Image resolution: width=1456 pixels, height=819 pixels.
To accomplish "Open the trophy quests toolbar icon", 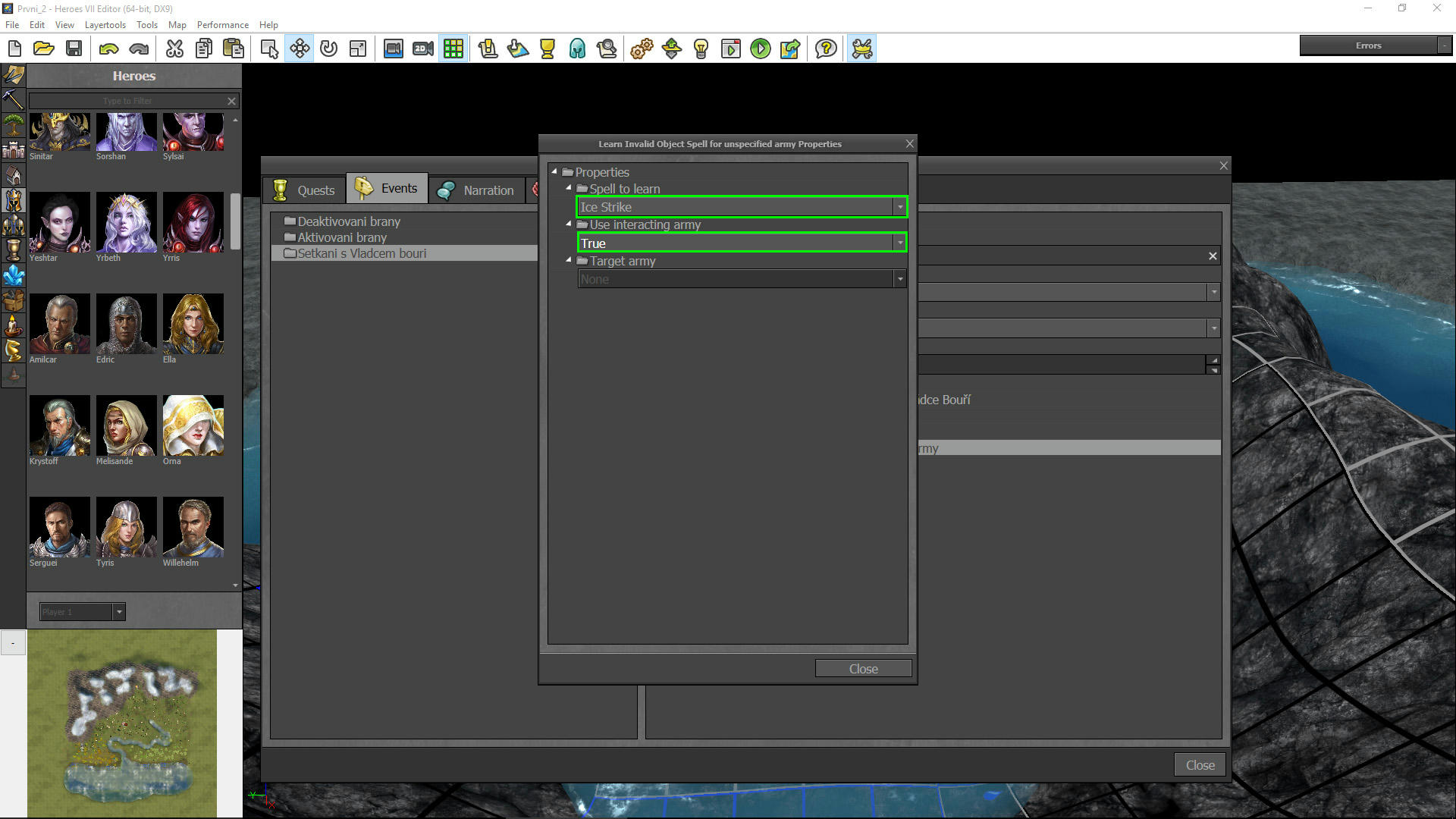I will click(x=548, y=49).
